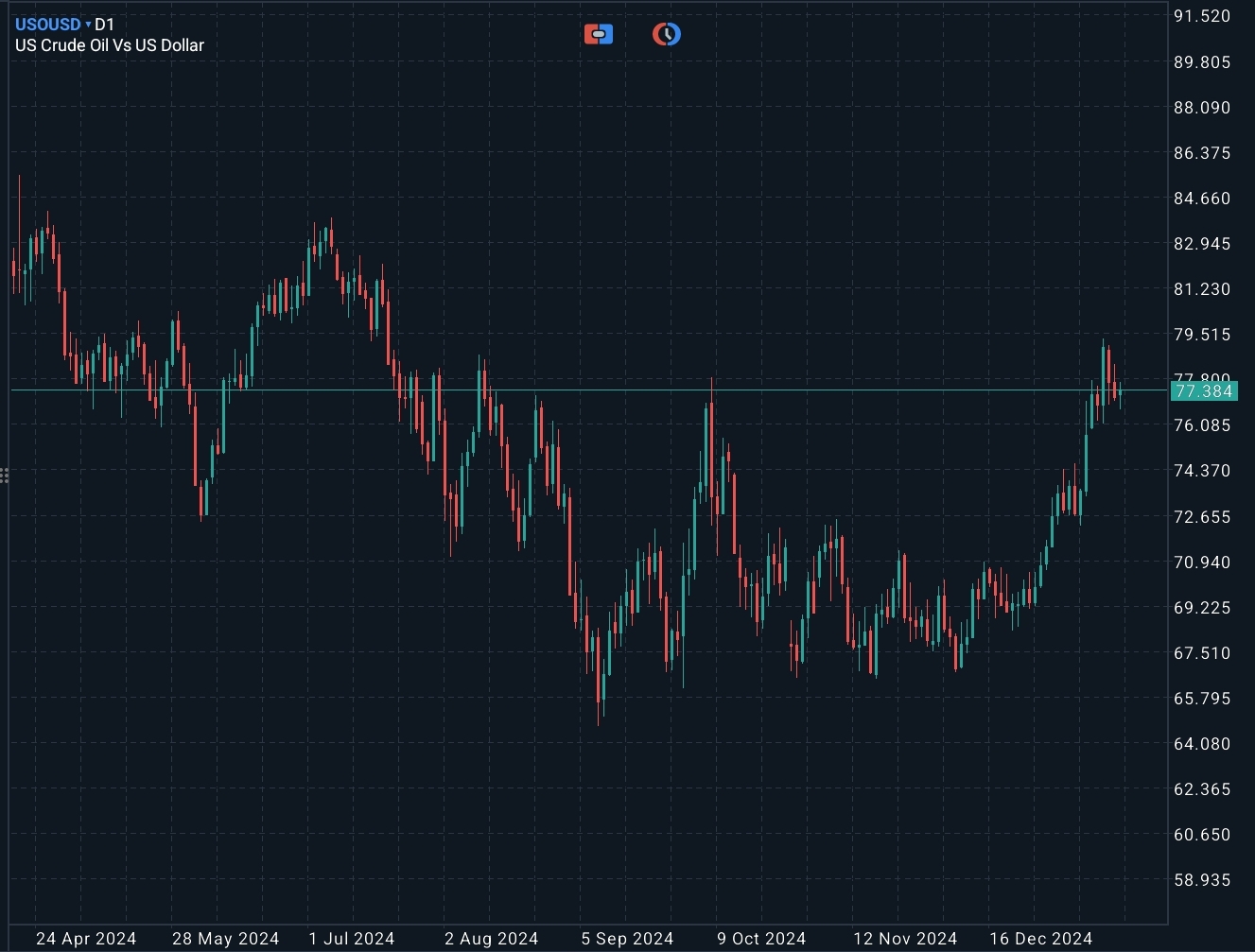Screen dimensions: 1255x952
Task: Click the 74.370 price axis label
Action: (x=1202, y=471)
